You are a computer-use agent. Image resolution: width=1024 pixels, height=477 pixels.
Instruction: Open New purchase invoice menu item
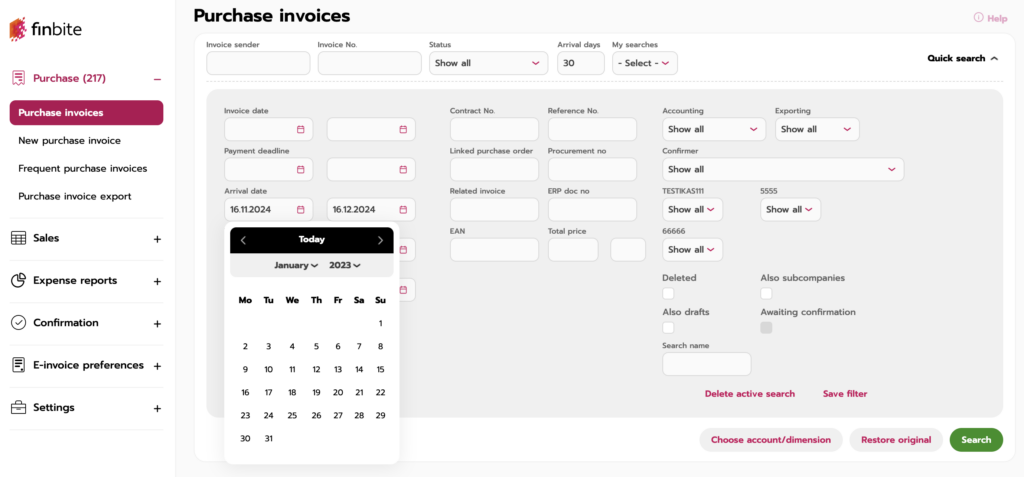click(x=69, y=141)
